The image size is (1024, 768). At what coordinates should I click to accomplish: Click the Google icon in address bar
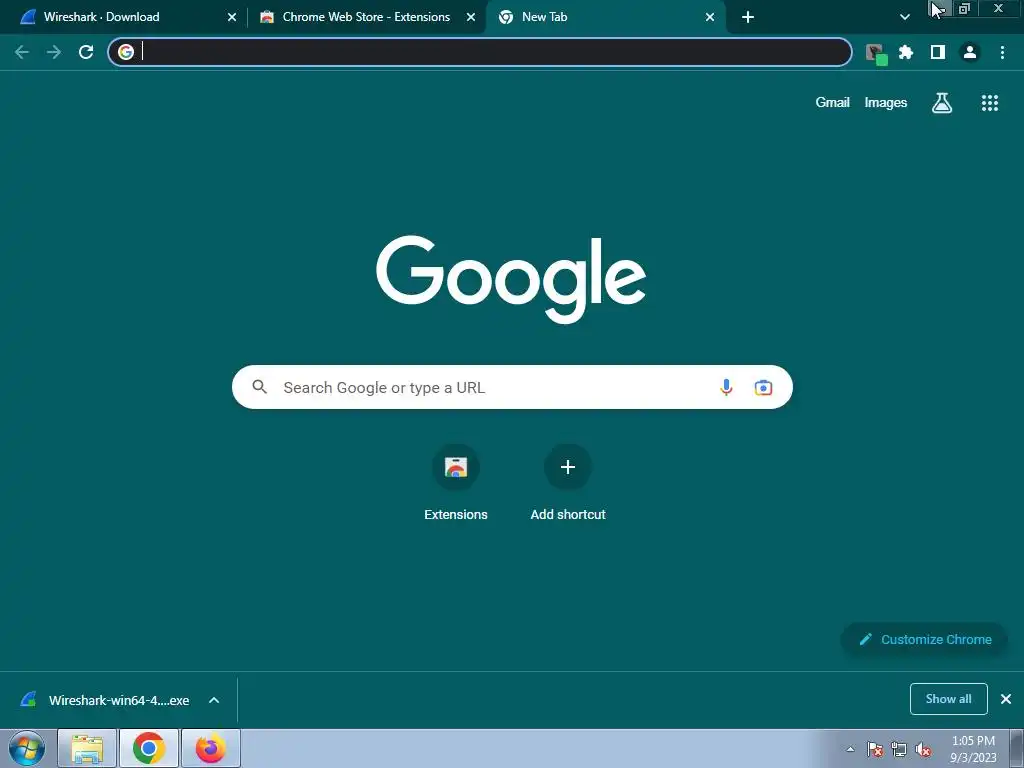tap(126, 52)
